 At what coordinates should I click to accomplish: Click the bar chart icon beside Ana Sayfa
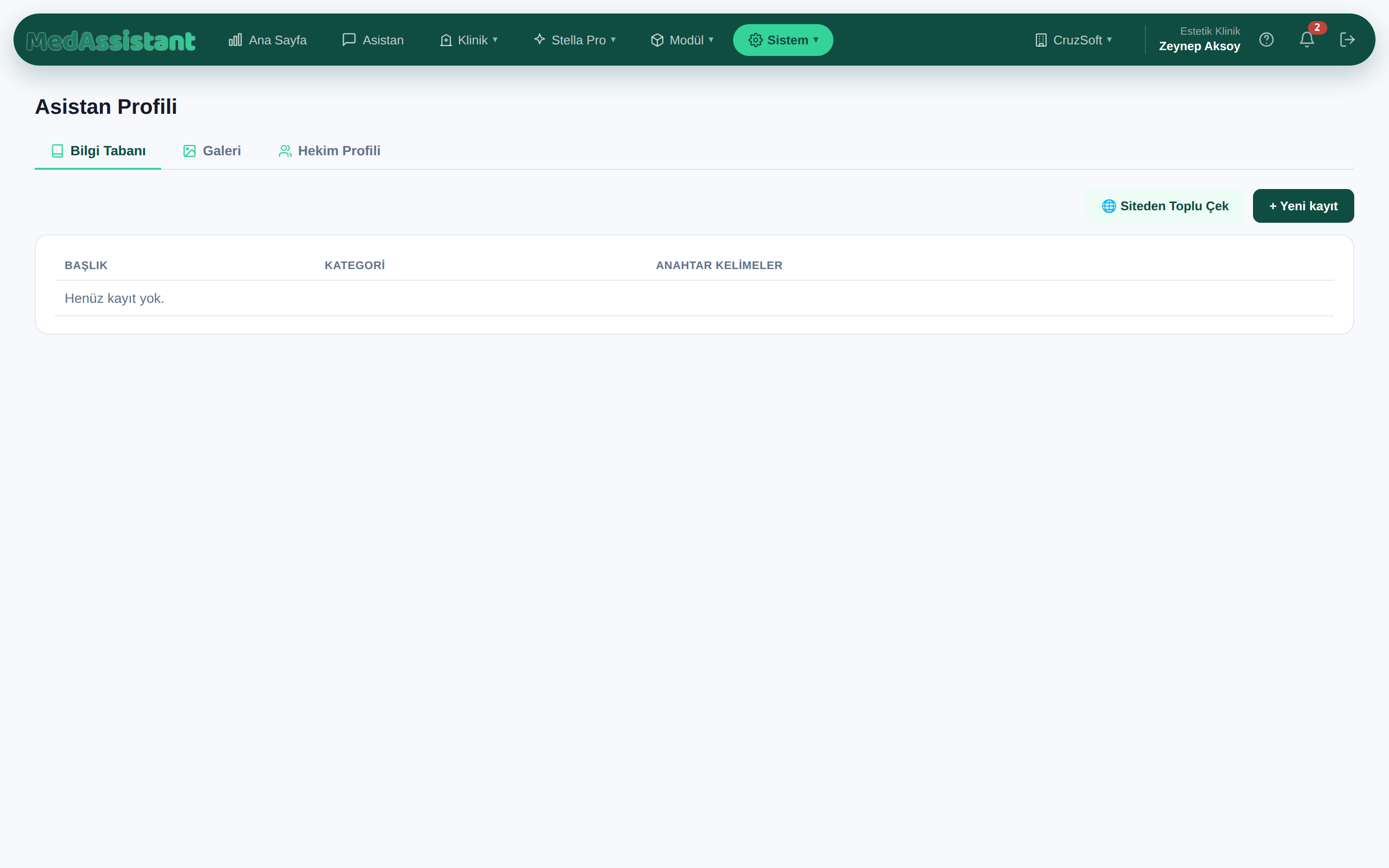coord(235,40)
